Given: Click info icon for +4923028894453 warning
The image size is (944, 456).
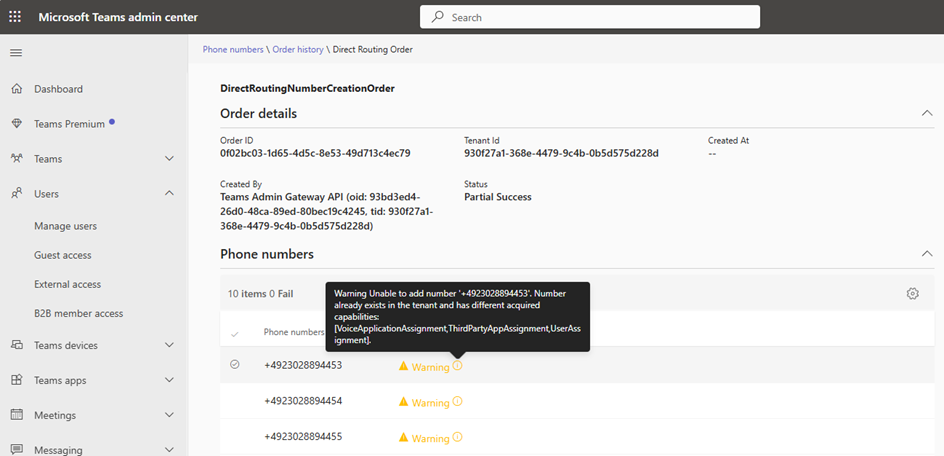Looking at the screenshot, I should (x=458, y=366).
